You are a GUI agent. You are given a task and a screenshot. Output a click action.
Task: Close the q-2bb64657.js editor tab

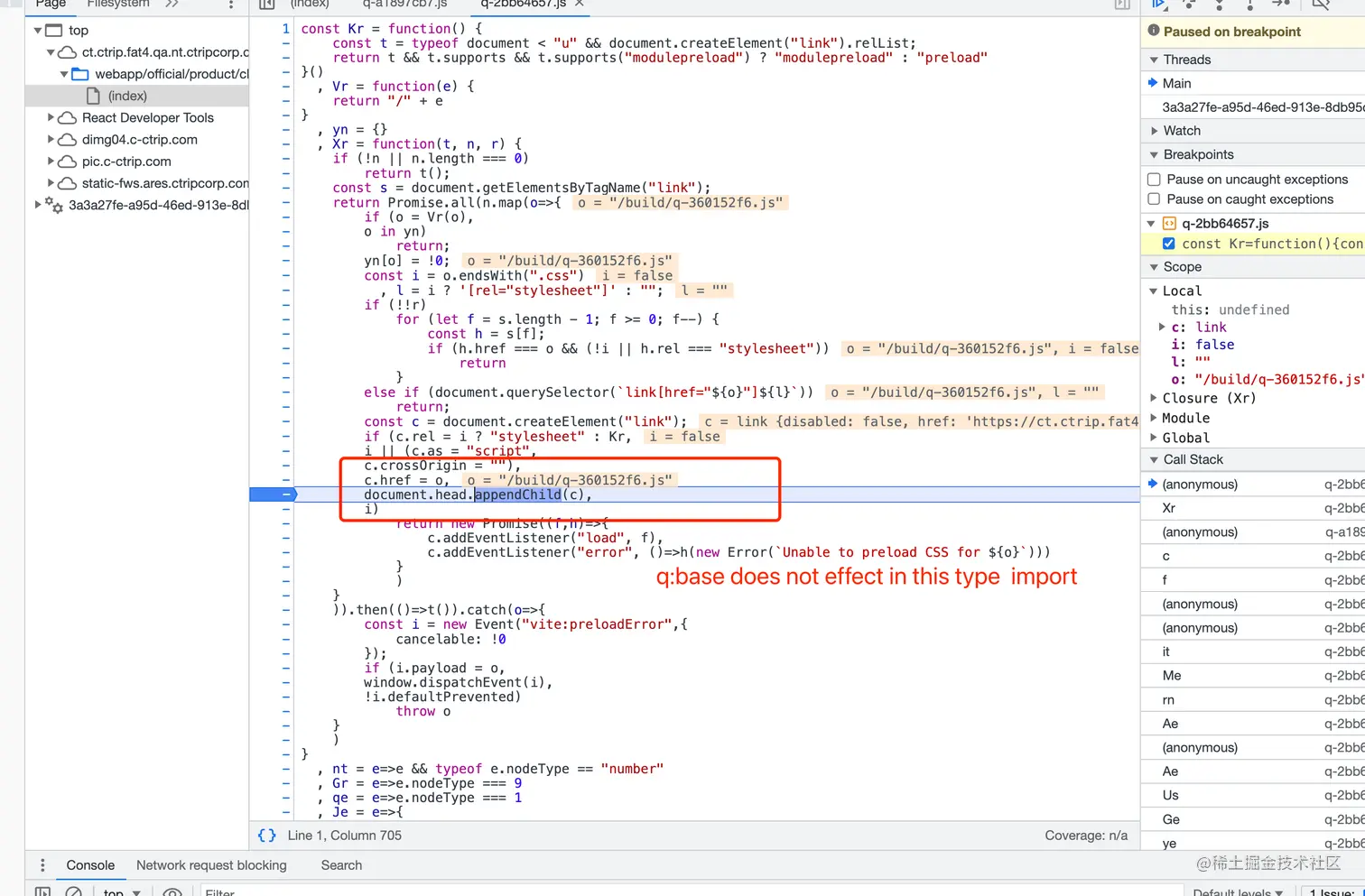580,4
